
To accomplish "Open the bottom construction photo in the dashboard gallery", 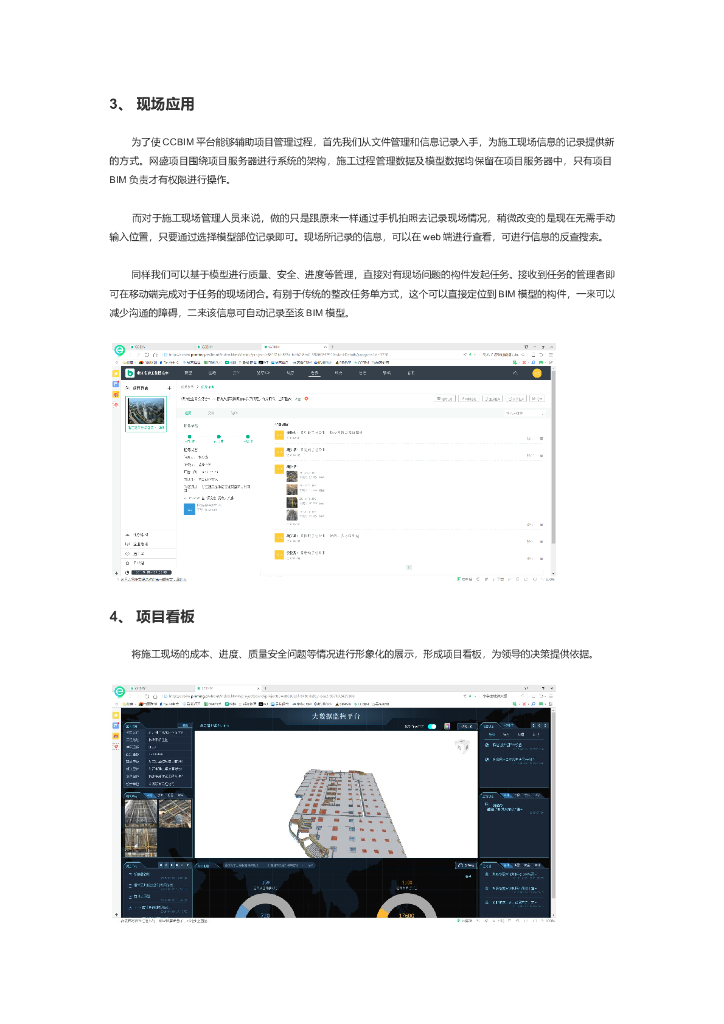I will coord(140,842).
